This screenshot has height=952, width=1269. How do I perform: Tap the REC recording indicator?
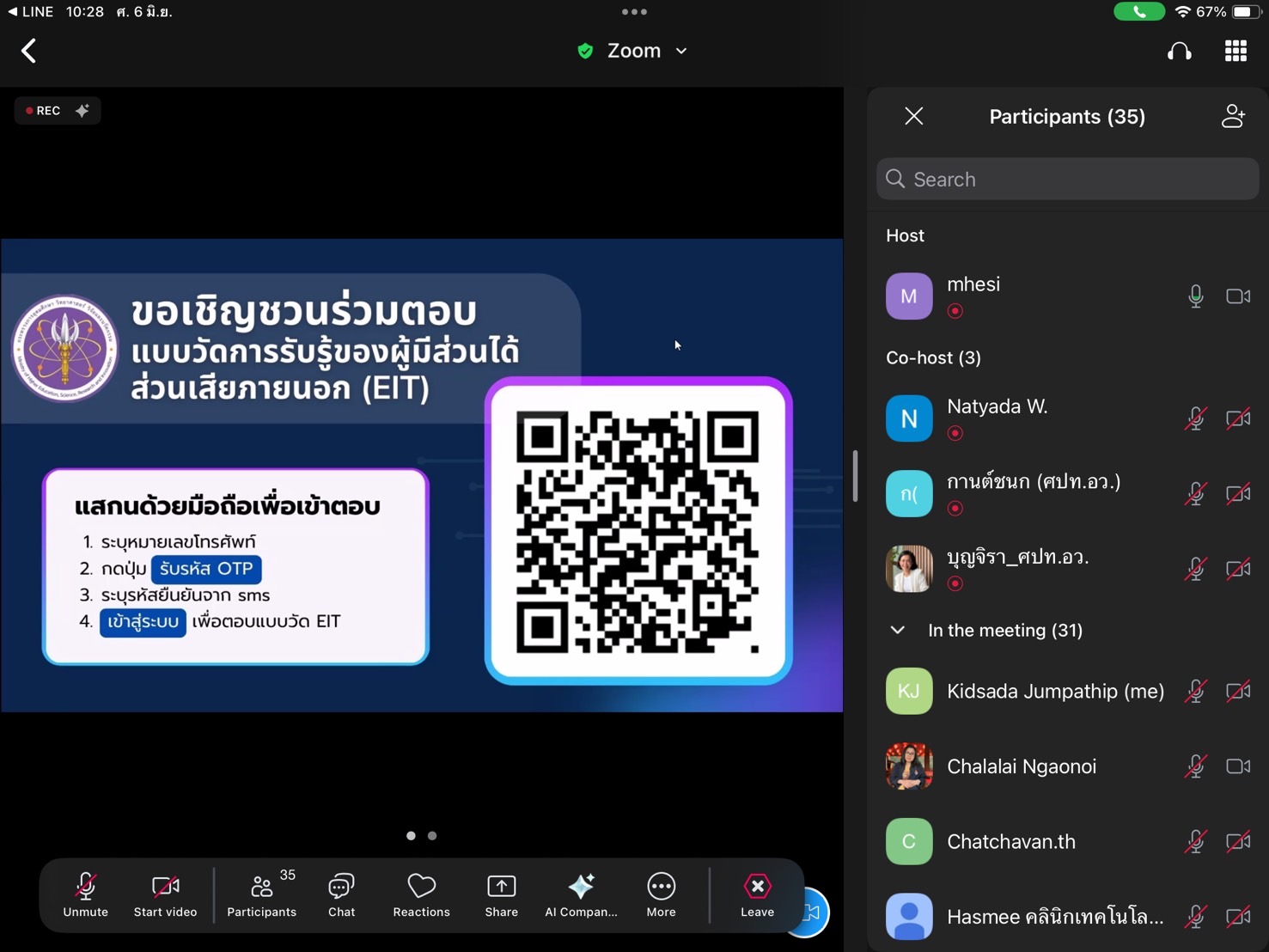43,111
